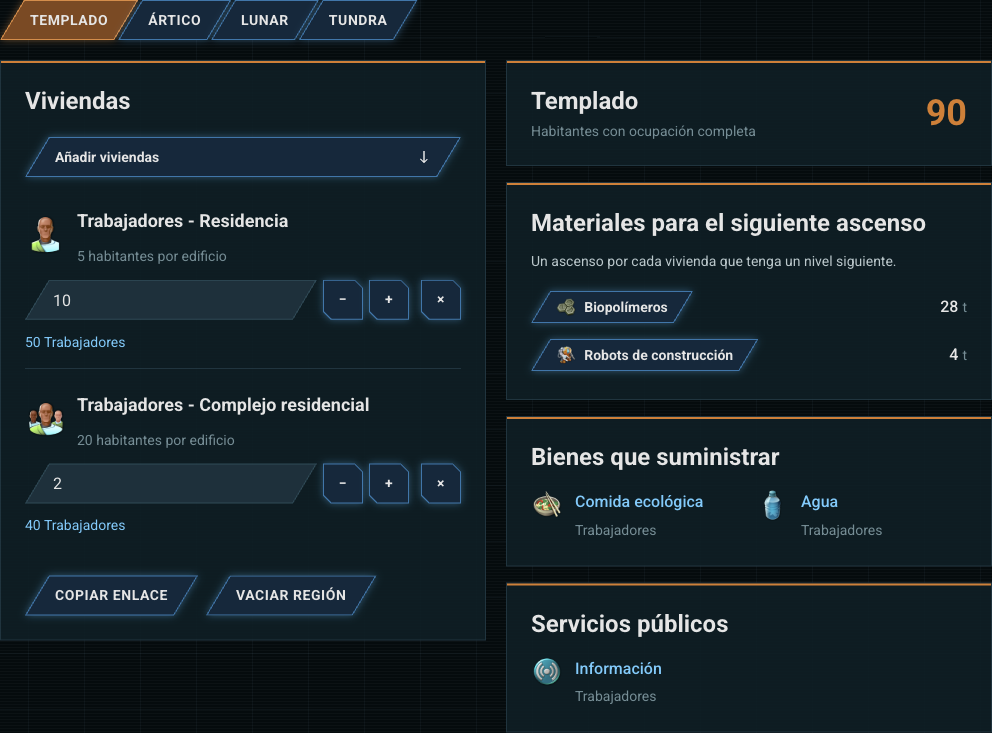Click '20 habitantes por edificio' text

pyautogui.click(x=156, y=440)
